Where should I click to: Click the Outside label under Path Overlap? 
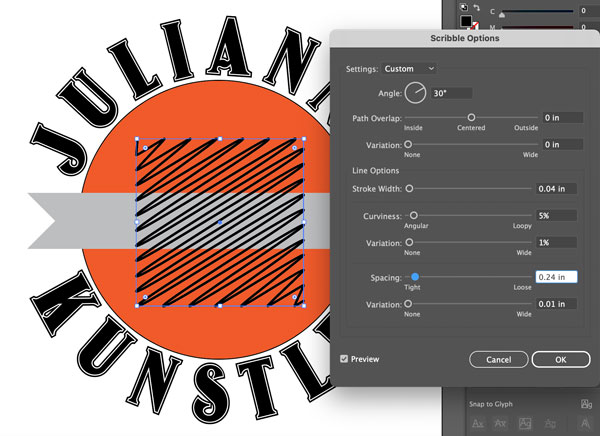(526, 128)
